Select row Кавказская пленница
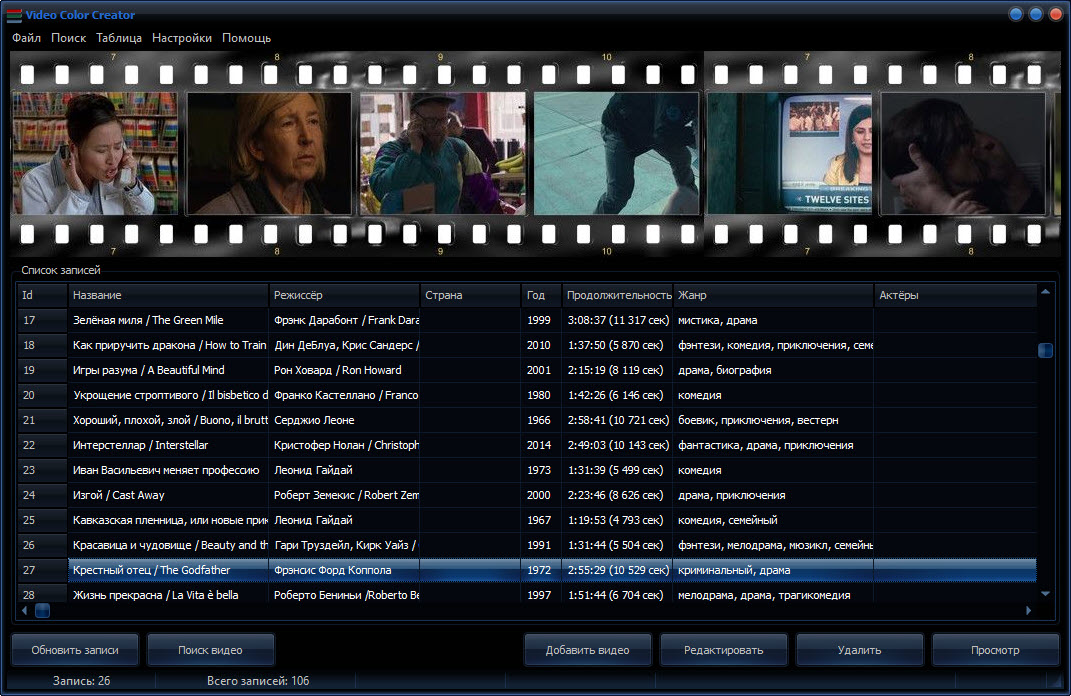 coord(527,520)
